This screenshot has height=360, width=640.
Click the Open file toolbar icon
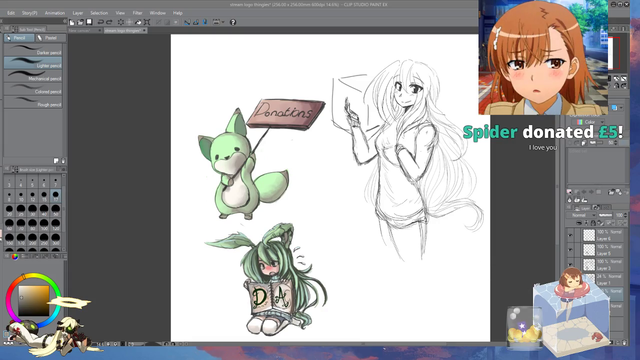81,22
